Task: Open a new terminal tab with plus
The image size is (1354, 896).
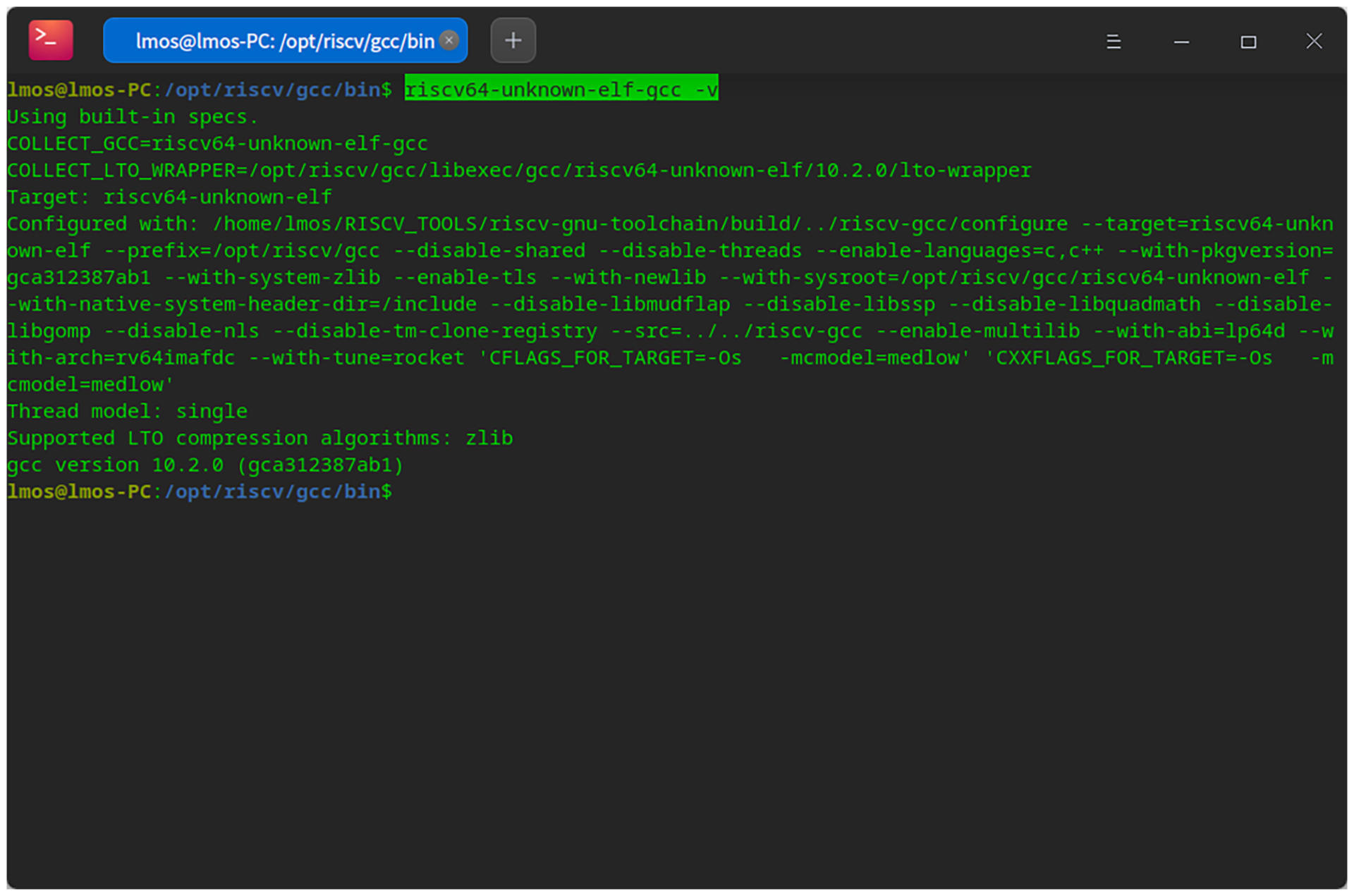Action: (513, 41)
